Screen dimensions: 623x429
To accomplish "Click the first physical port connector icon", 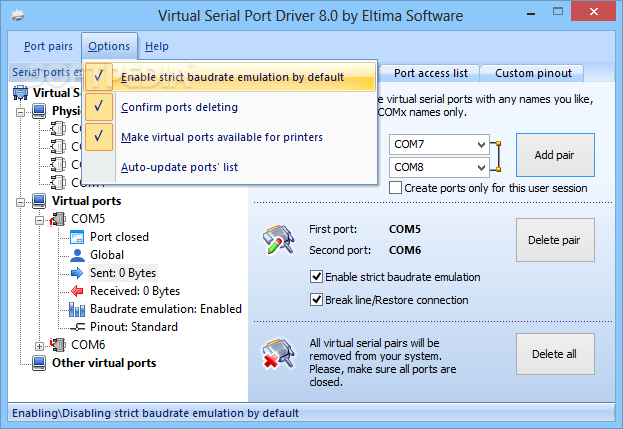I will [x=58, y=128].
